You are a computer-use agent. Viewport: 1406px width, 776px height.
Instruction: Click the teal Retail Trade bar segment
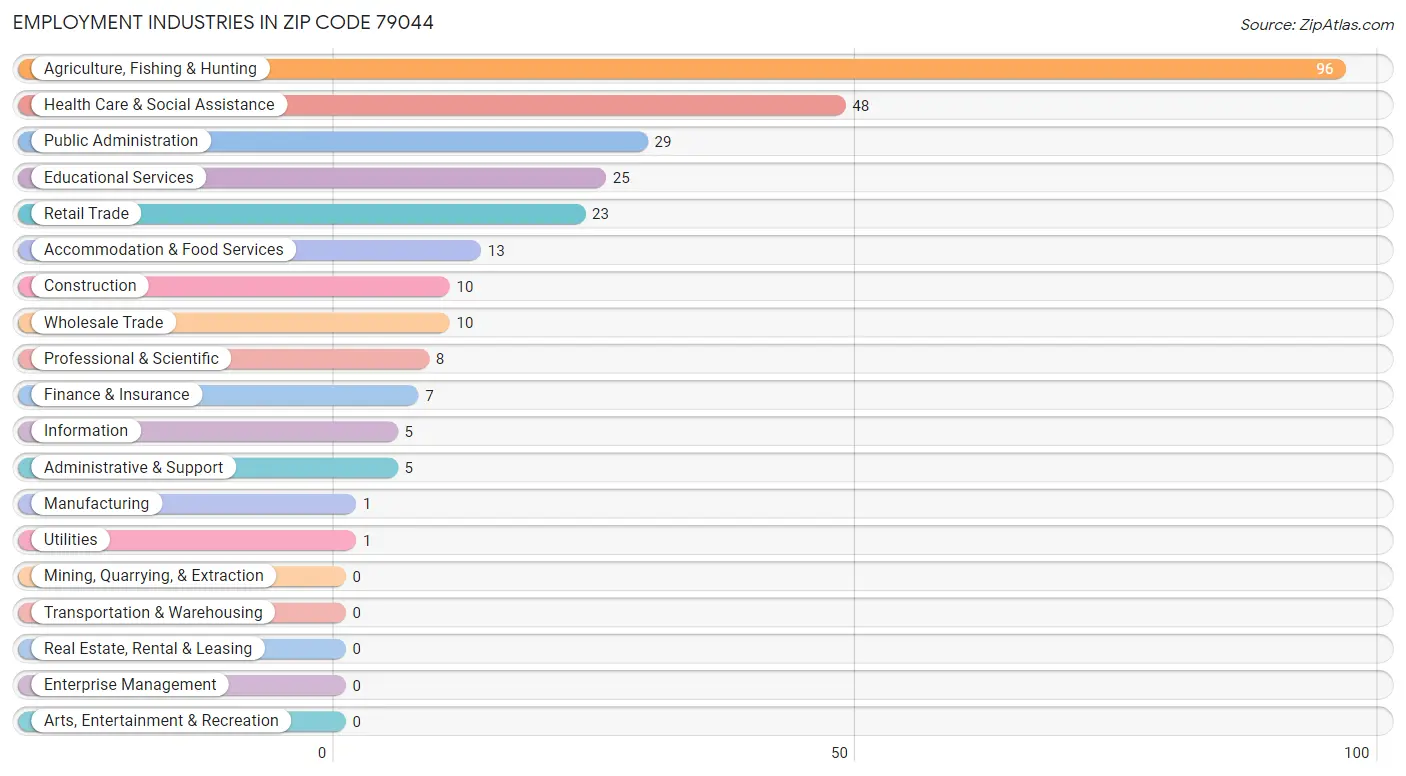pos(302,214)
